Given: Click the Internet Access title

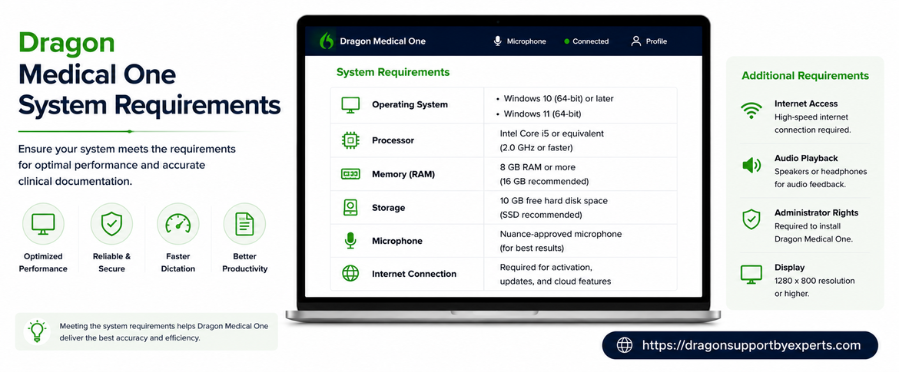Looking at the screenshot, I should (806, 104).
